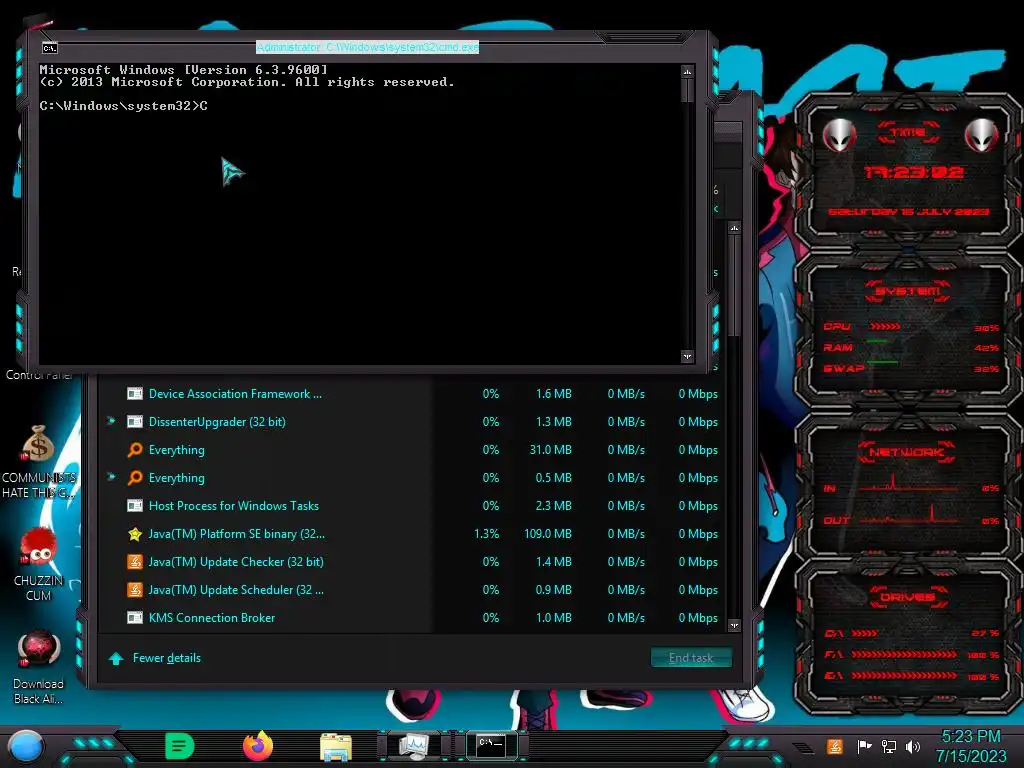Select the DissenterUpgrader (32 bit) process name
Screen dimensions: 1024x768
click(217, 422)
